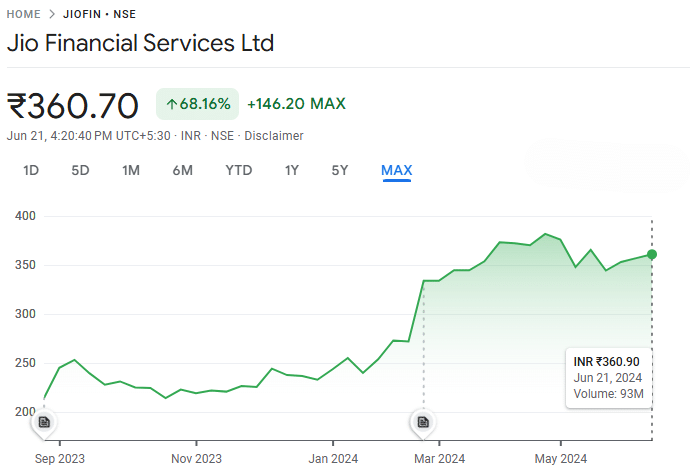Click the INR ₹360.90 tooltip value

606,362
